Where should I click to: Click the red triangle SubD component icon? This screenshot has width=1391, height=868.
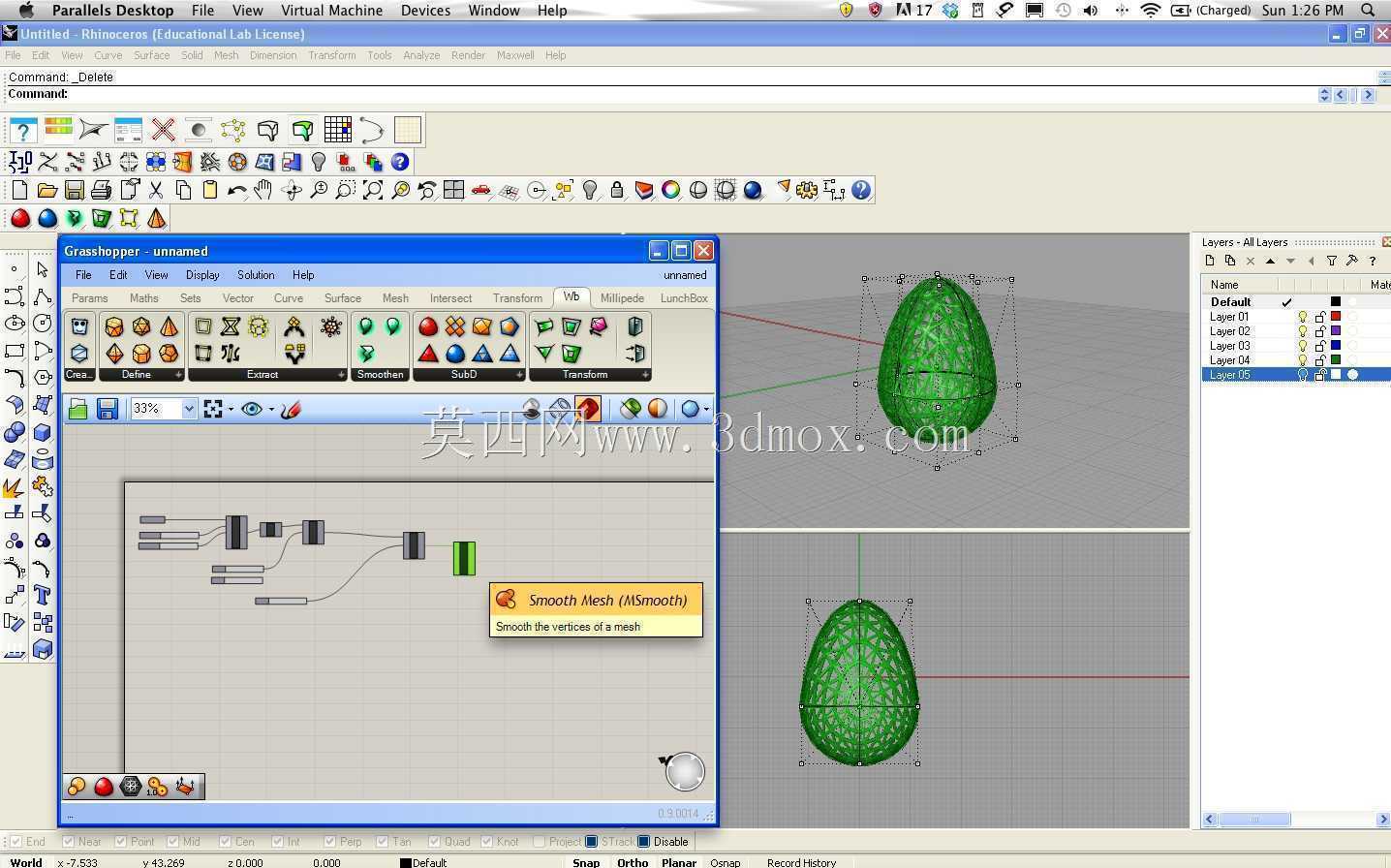(x=428, y=354)
